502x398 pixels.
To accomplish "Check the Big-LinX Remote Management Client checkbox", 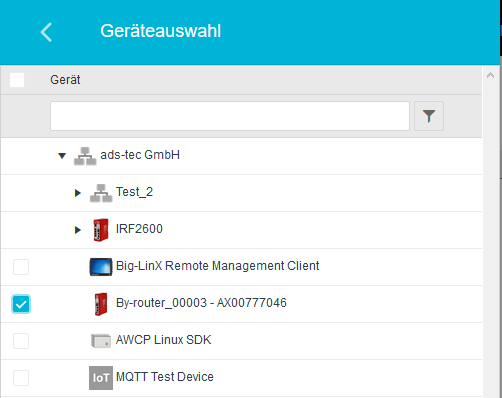I will [21, 267].
